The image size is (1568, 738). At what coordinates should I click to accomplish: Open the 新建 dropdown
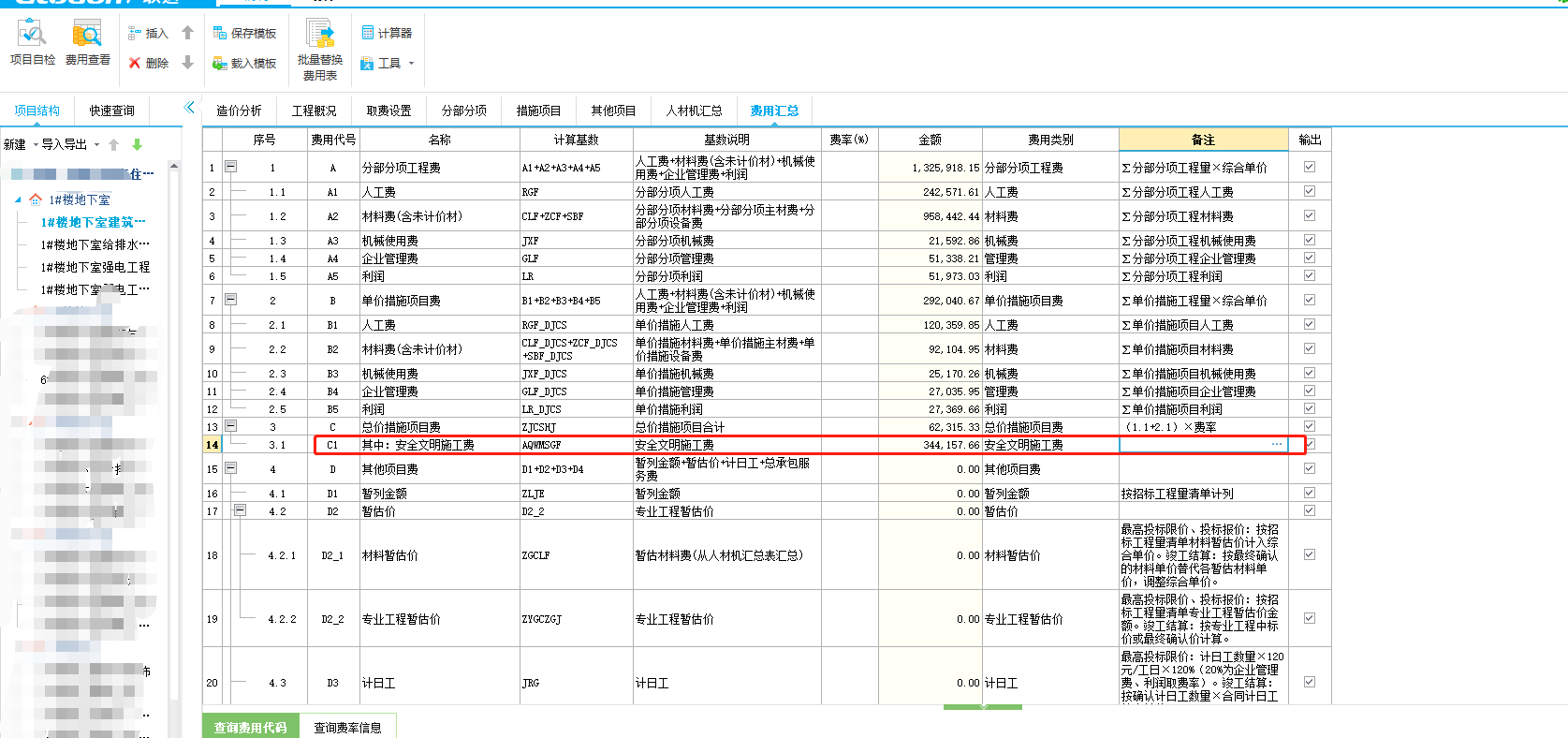[x=22, y=144]
